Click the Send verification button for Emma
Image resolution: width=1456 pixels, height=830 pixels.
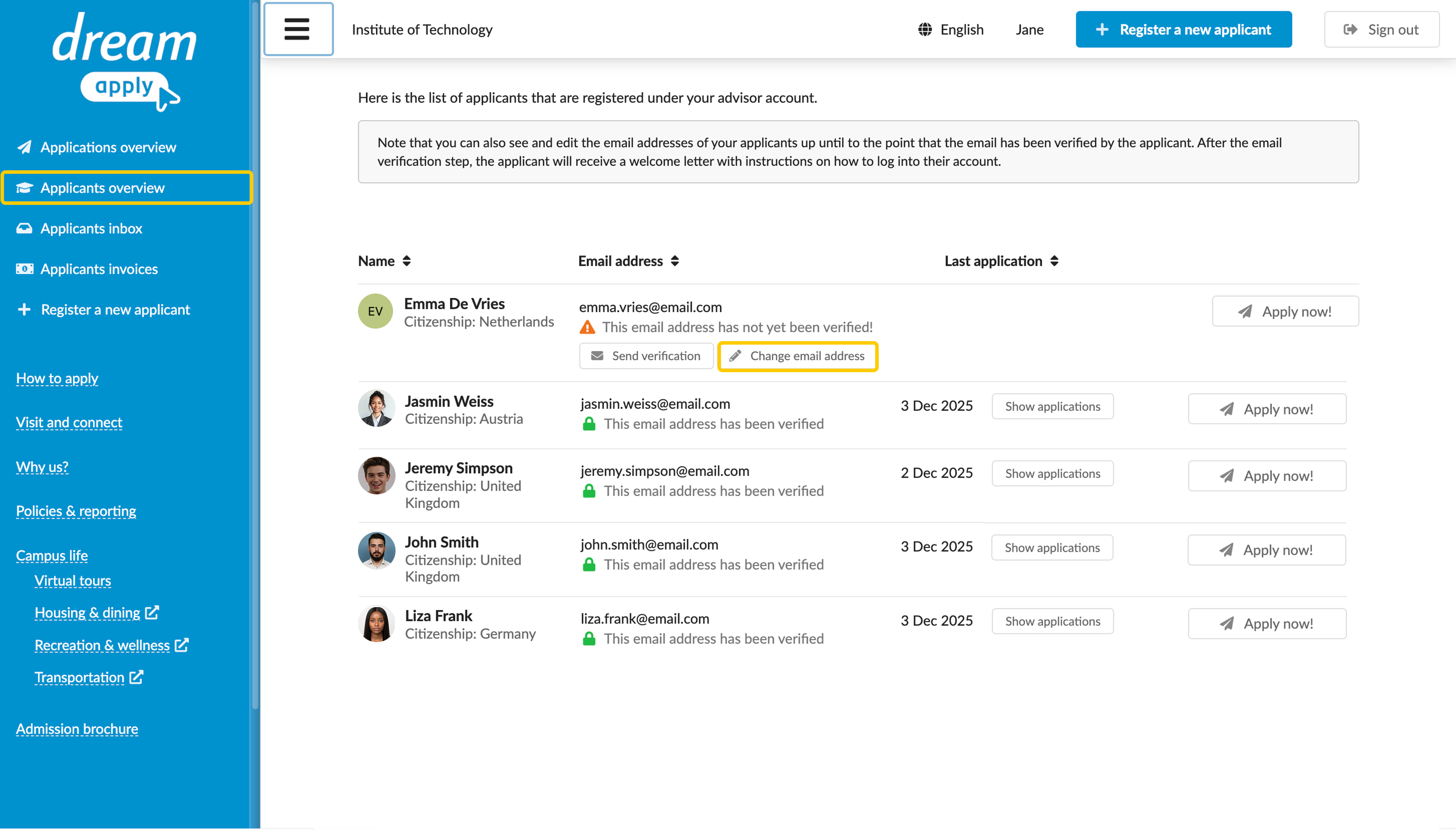point(646,356)
